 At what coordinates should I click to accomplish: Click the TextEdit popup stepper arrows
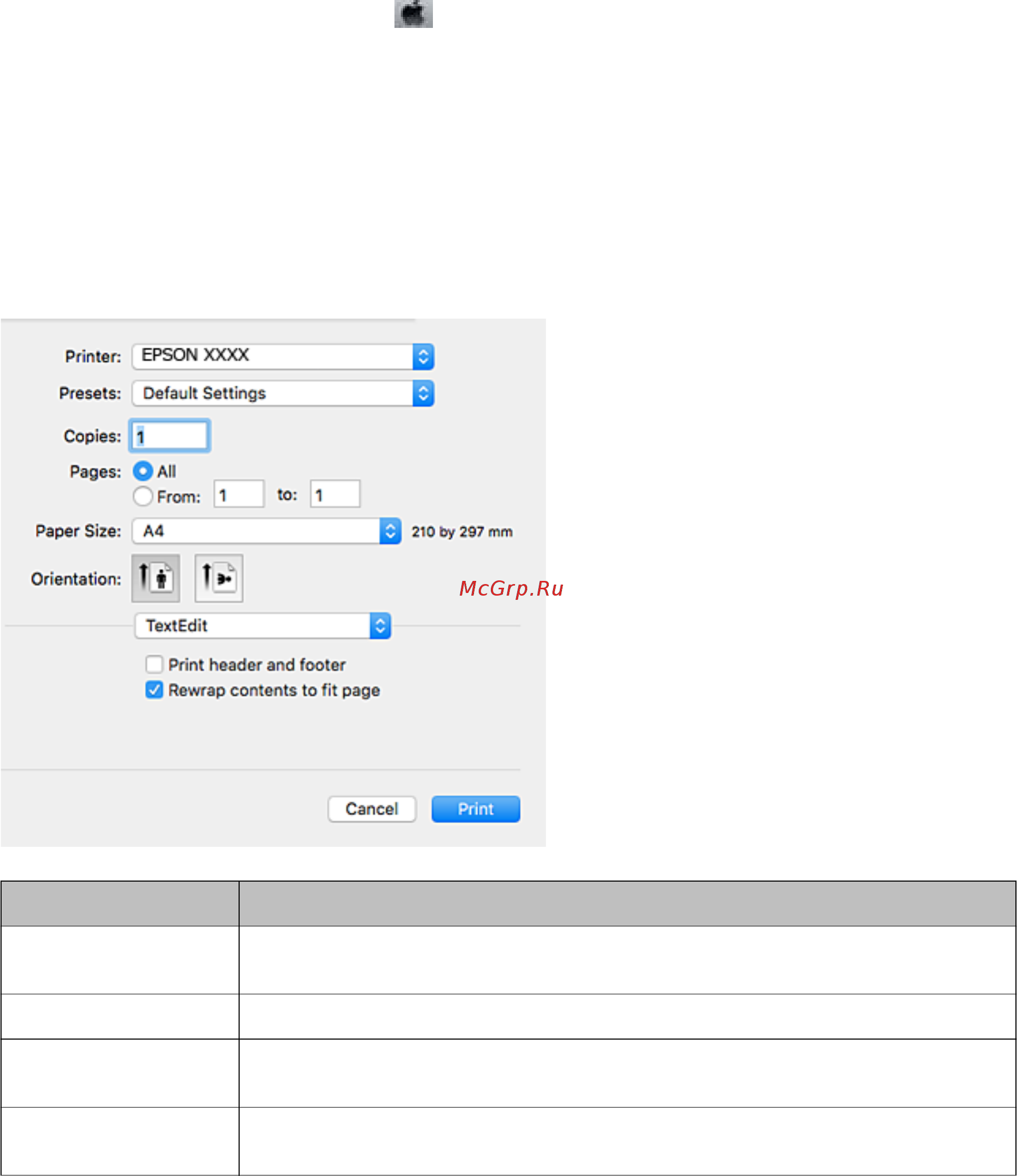(380, 626)
